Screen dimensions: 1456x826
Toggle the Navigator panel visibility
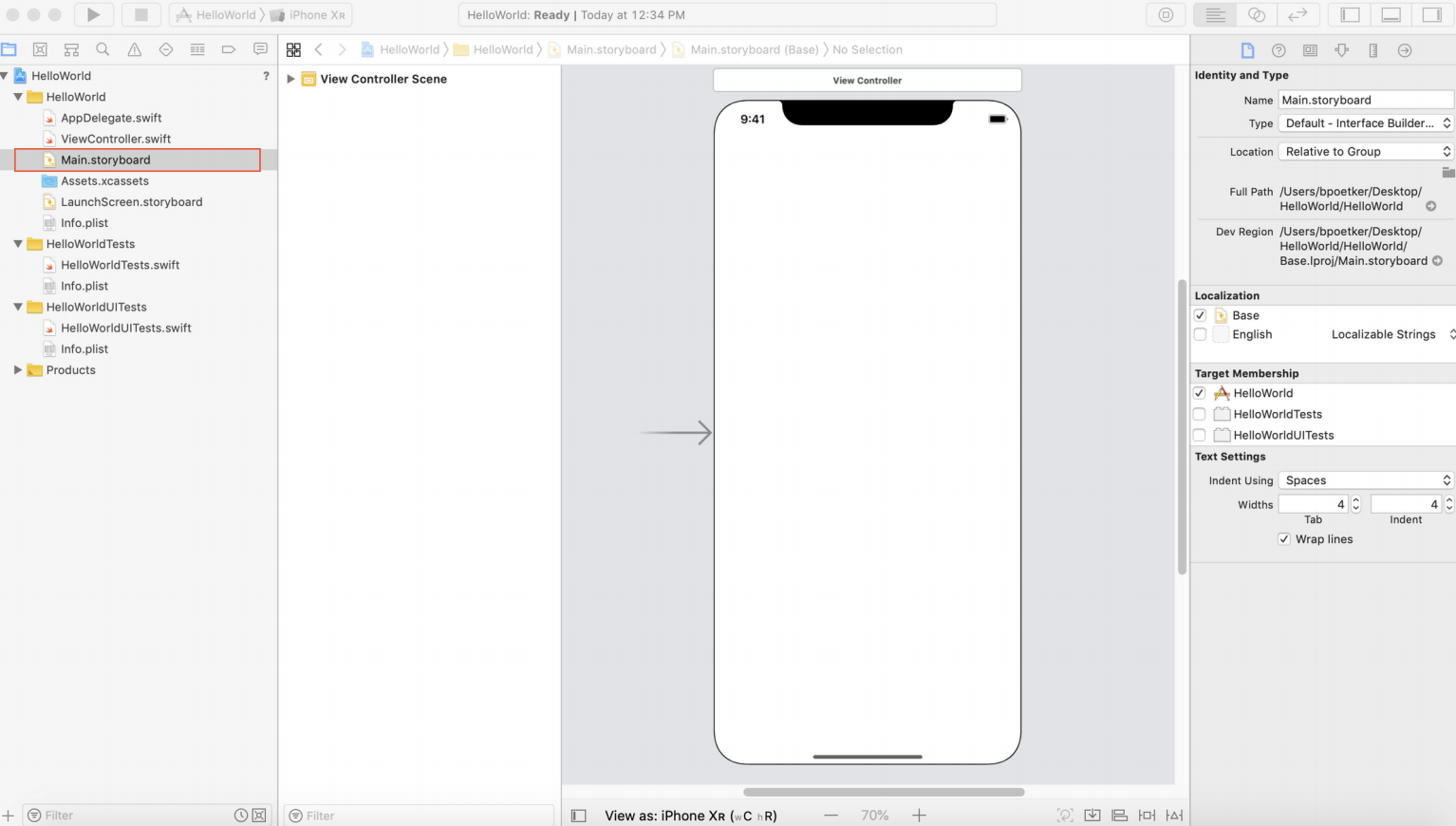1350,14
